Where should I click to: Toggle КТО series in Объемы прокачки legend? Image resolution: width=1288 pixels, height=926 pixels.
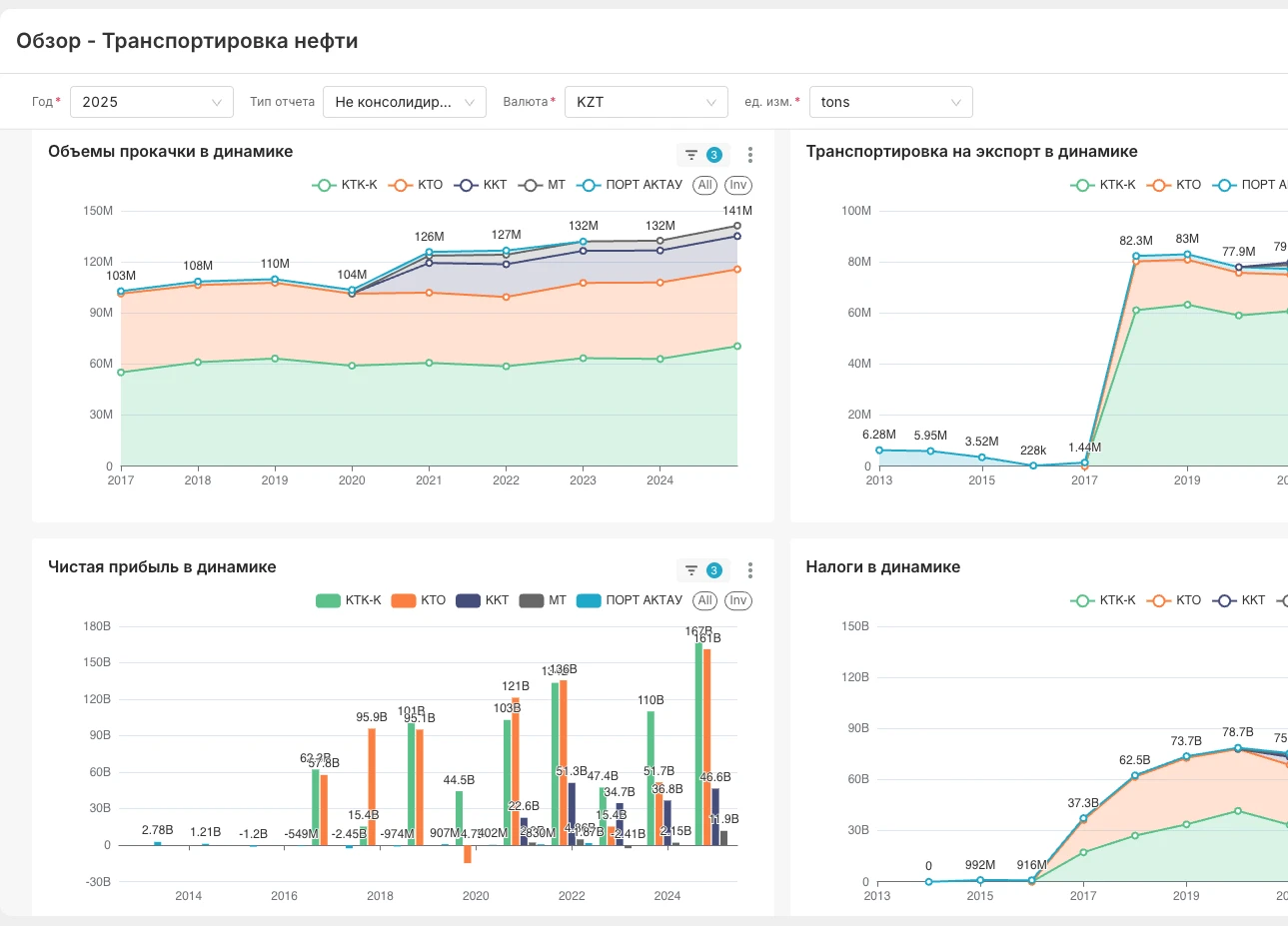(x=416, y=185)
